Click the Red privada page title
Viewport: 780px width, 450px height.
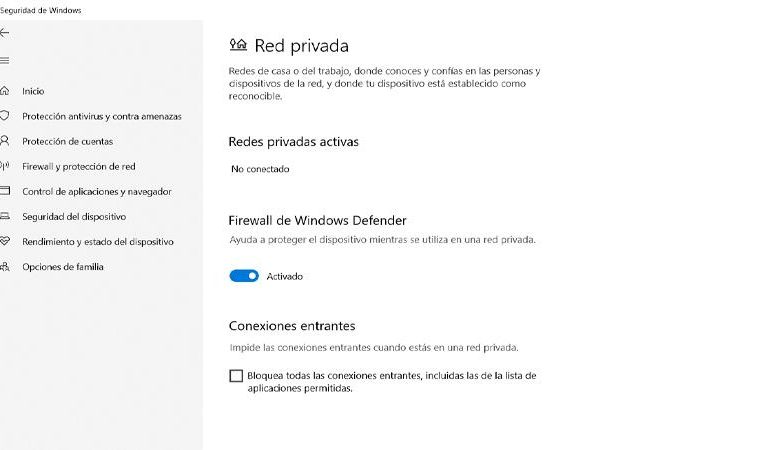pos(302,45)
